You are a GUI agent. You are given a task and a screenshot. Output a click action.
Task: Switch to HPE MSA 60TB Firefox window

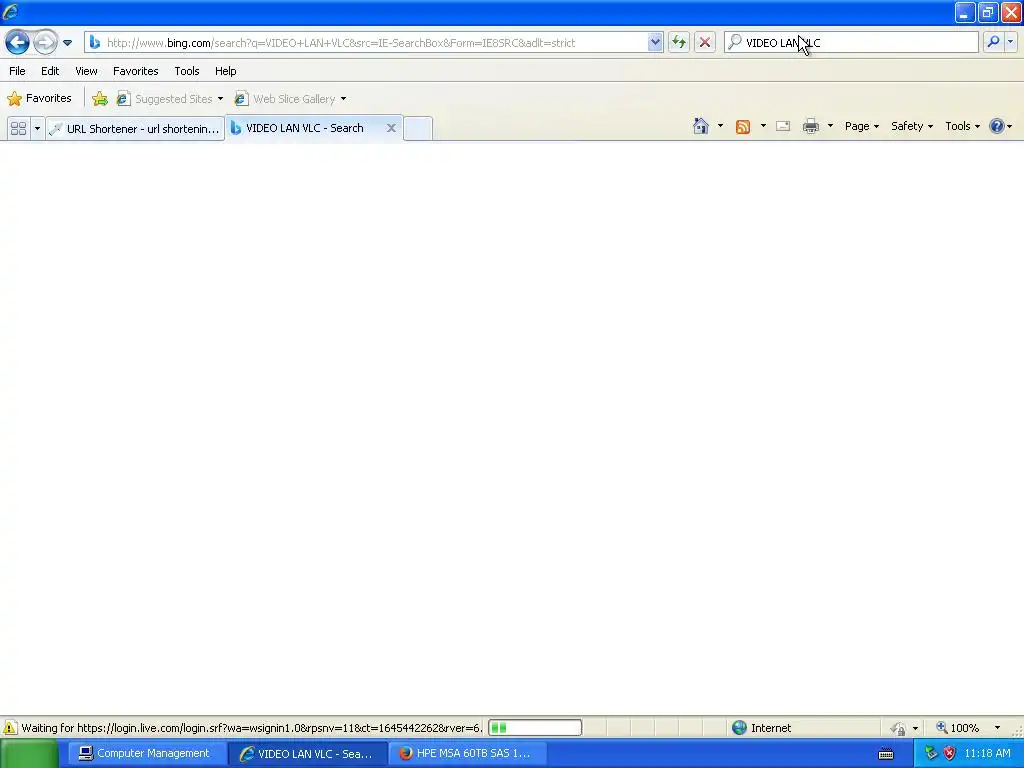pyautogui.click(x=469, y=754)
